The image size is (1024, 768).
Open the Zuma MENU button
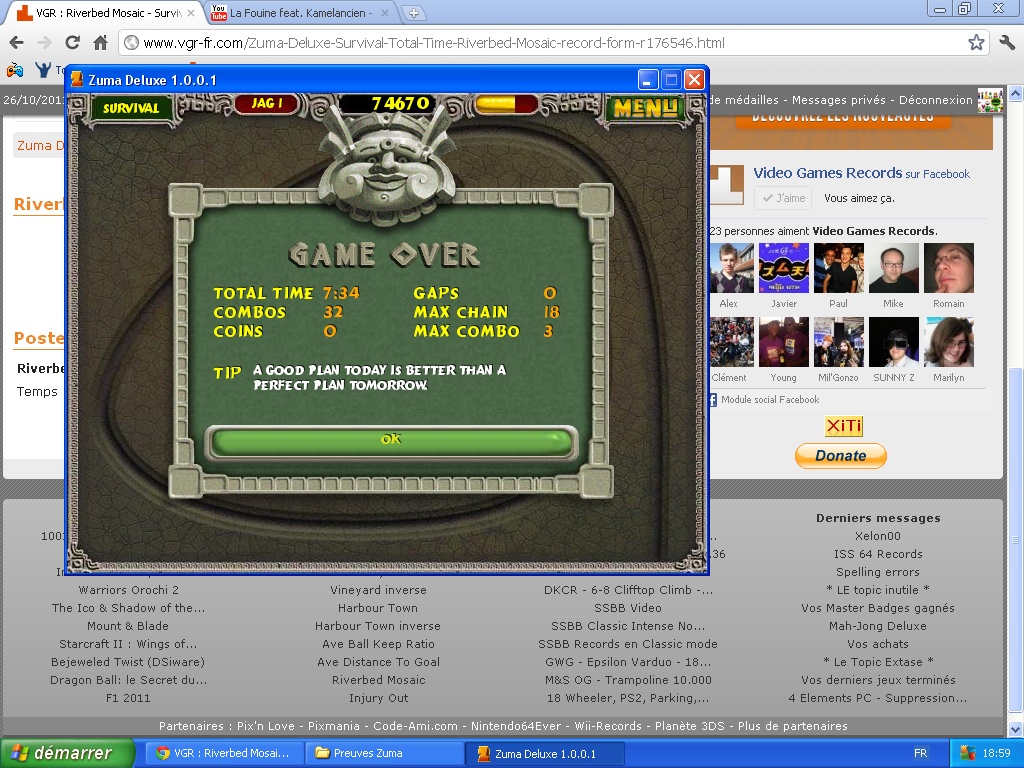pos(646,107)
